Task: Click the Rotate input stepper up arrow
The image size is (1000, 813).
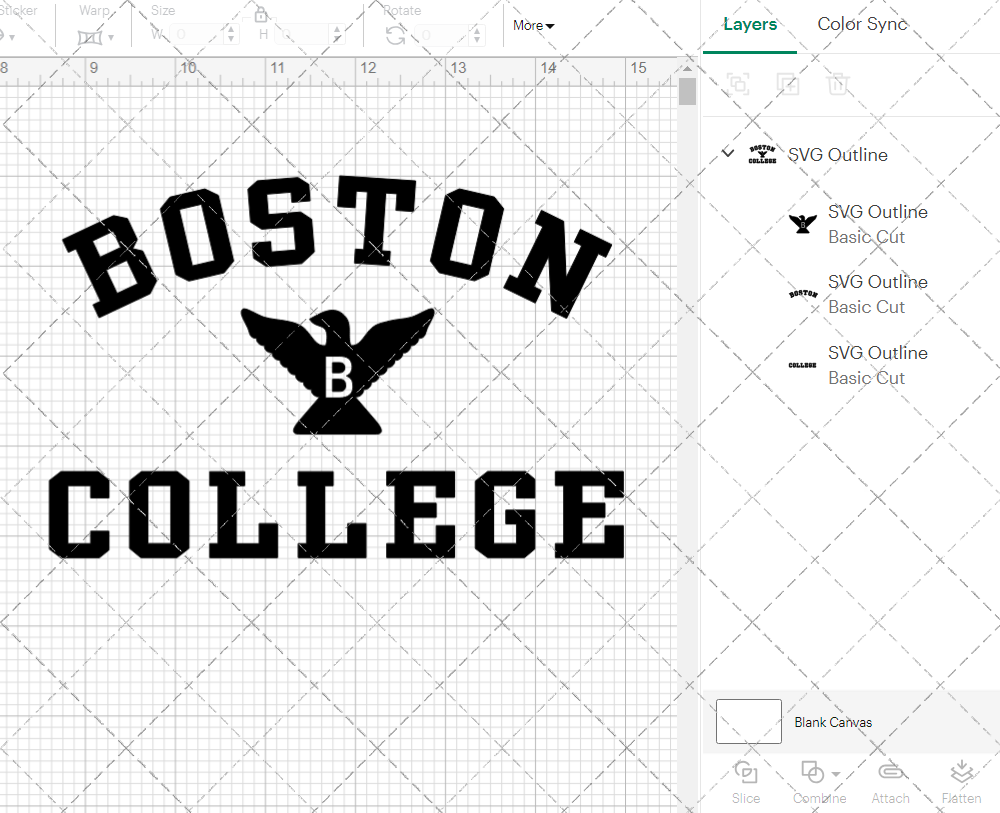Action: click(476, 29)
